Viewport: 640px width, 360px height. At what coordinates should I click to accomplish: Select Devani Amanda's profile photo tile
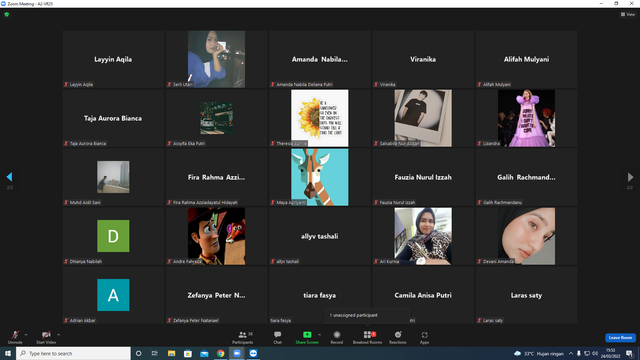click(x=526, y=236)
